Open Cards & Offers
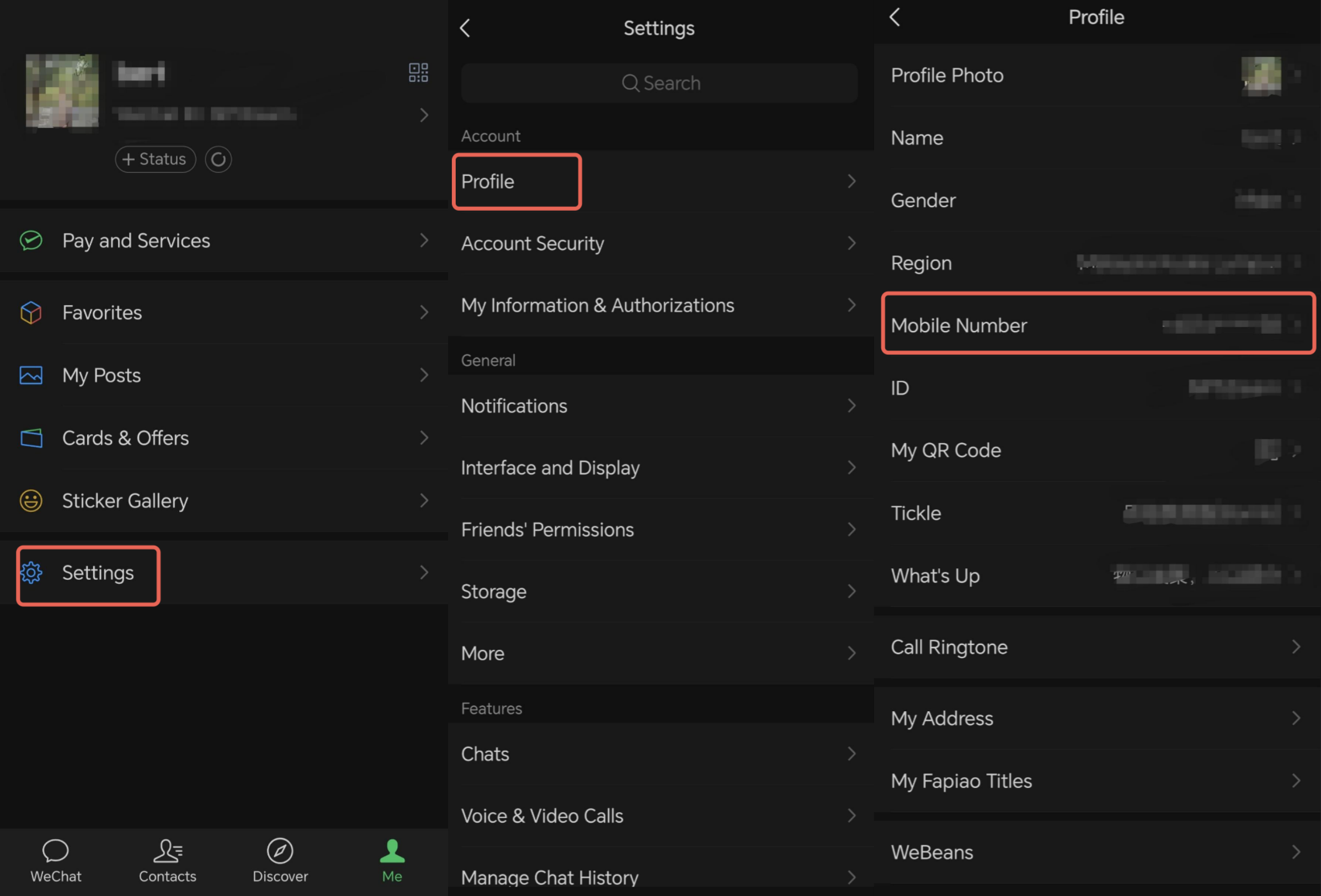 [224, 438]
